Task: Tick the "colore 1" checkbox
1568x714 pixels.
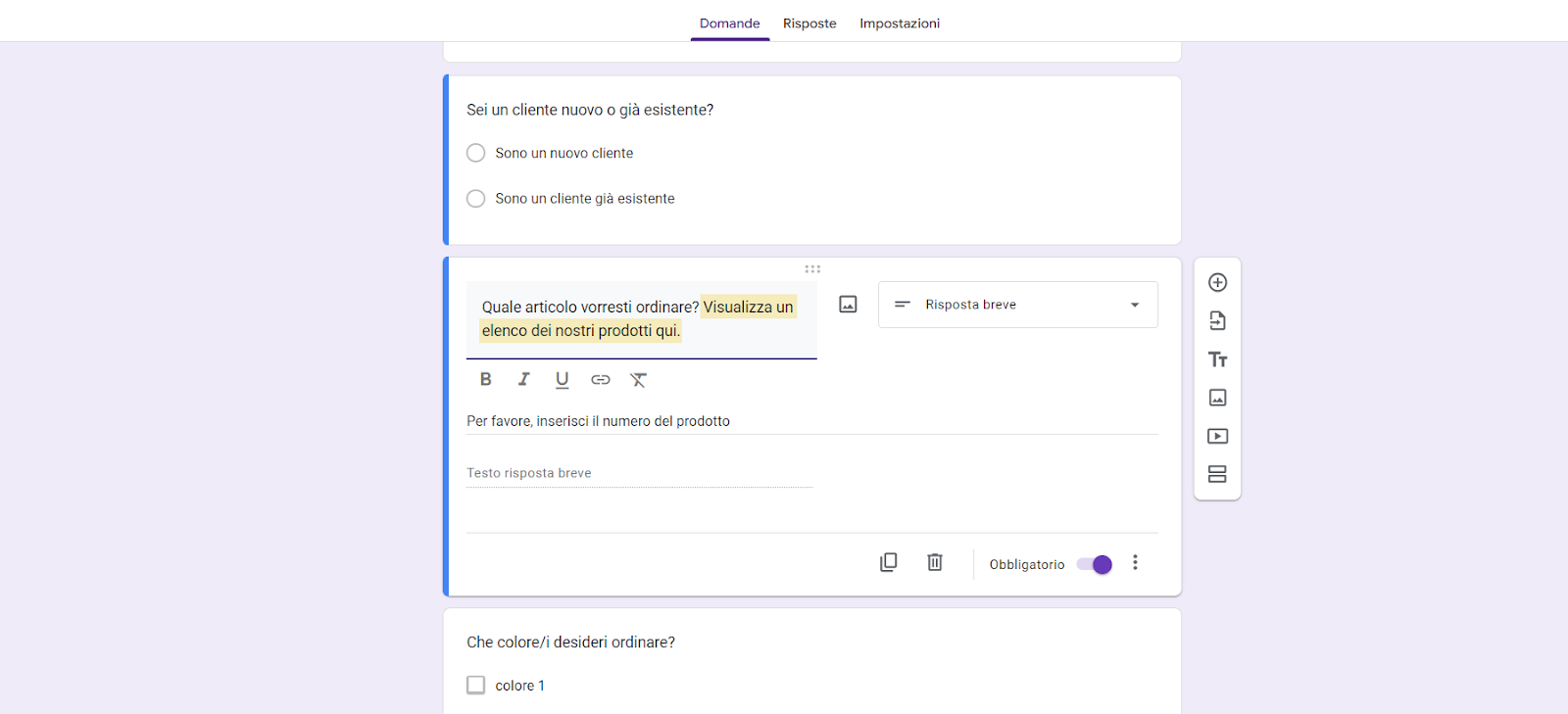Action: 476,685
